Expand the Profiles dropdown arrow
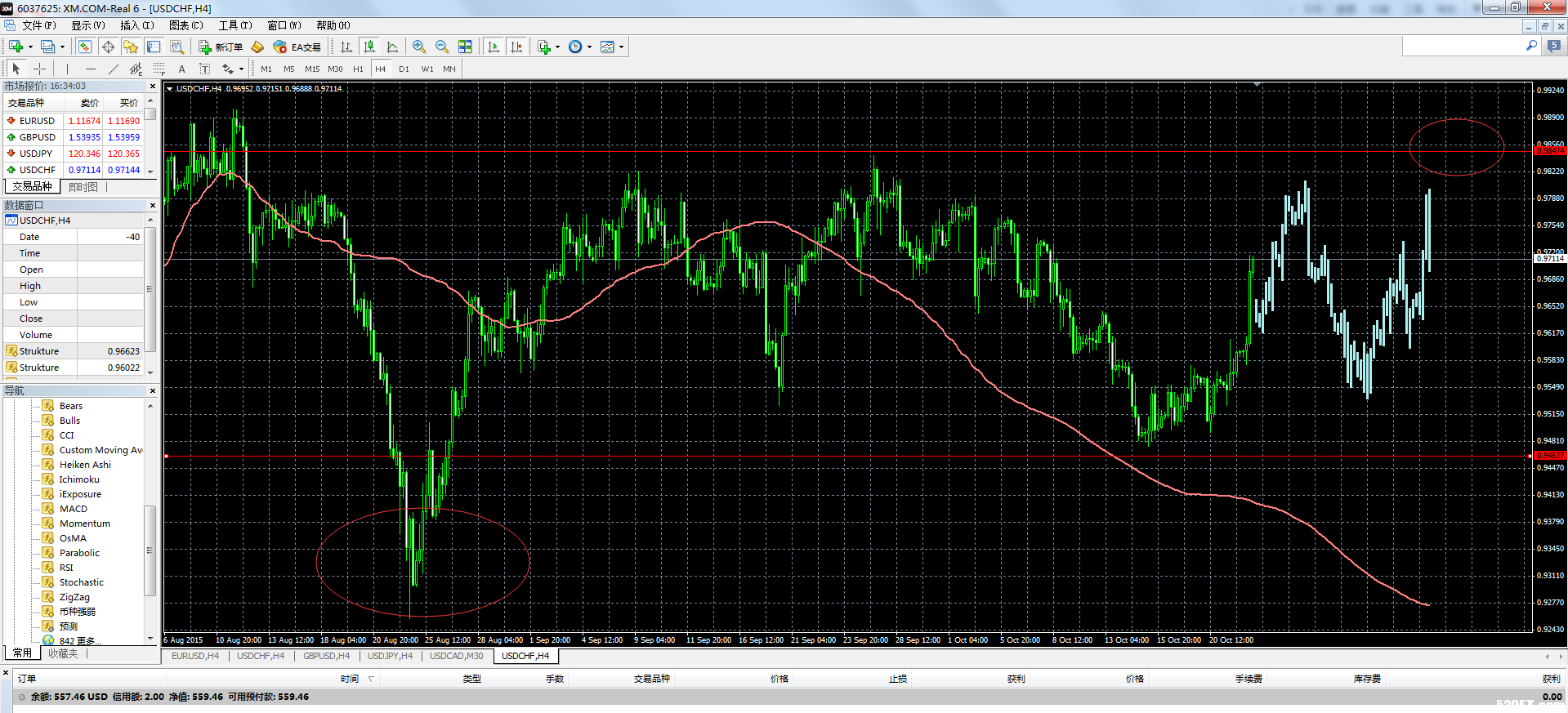This screenshot has height=713, width=1568. pos(62,47)
